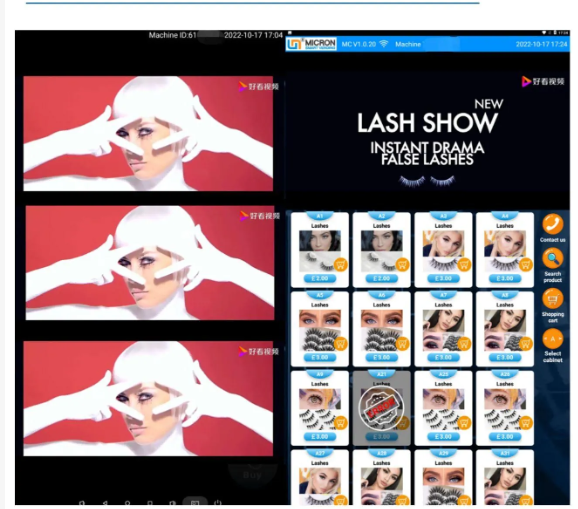Add slot A9 lashes to cart
Screen dimensions: 578x509
point(340,423)
